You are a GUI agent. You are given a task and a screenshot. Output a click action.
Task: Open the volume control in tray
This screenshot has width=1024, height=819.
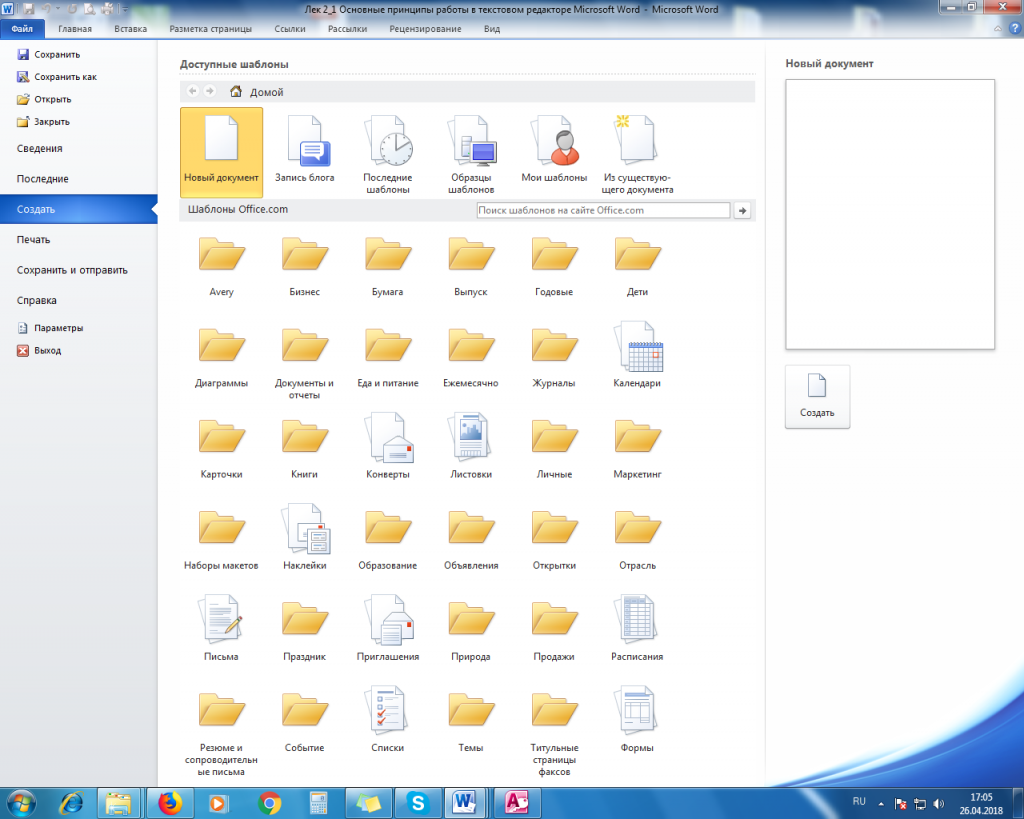click(939, 804)
